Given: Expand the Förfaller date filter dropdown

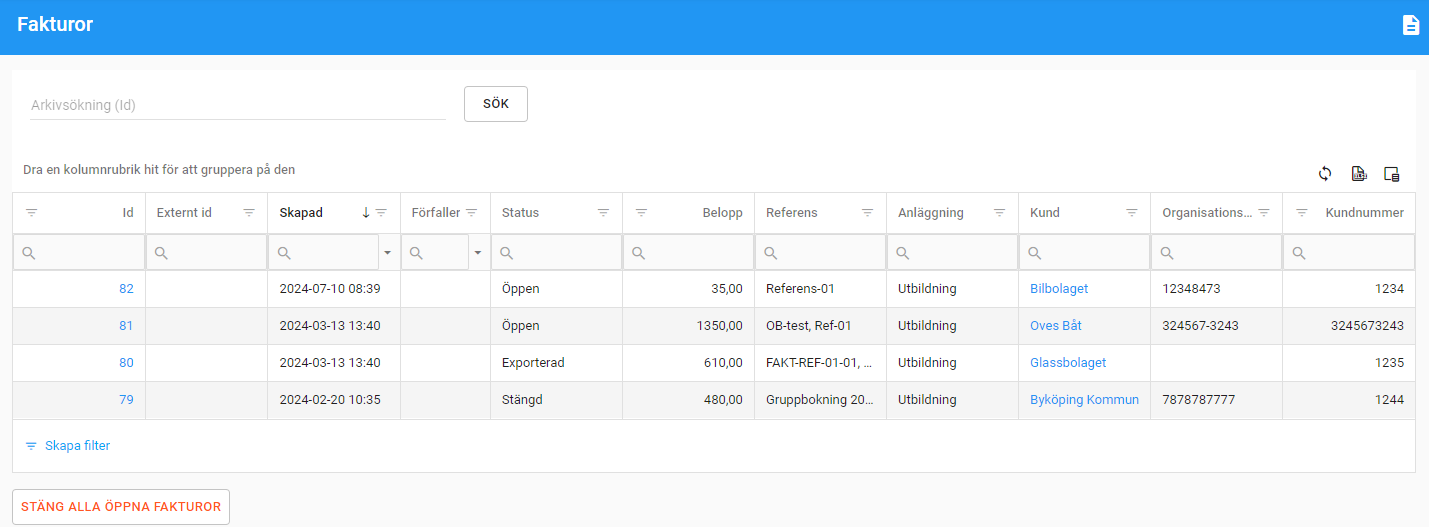Looking at the screenshot, I should click(477, 253).
